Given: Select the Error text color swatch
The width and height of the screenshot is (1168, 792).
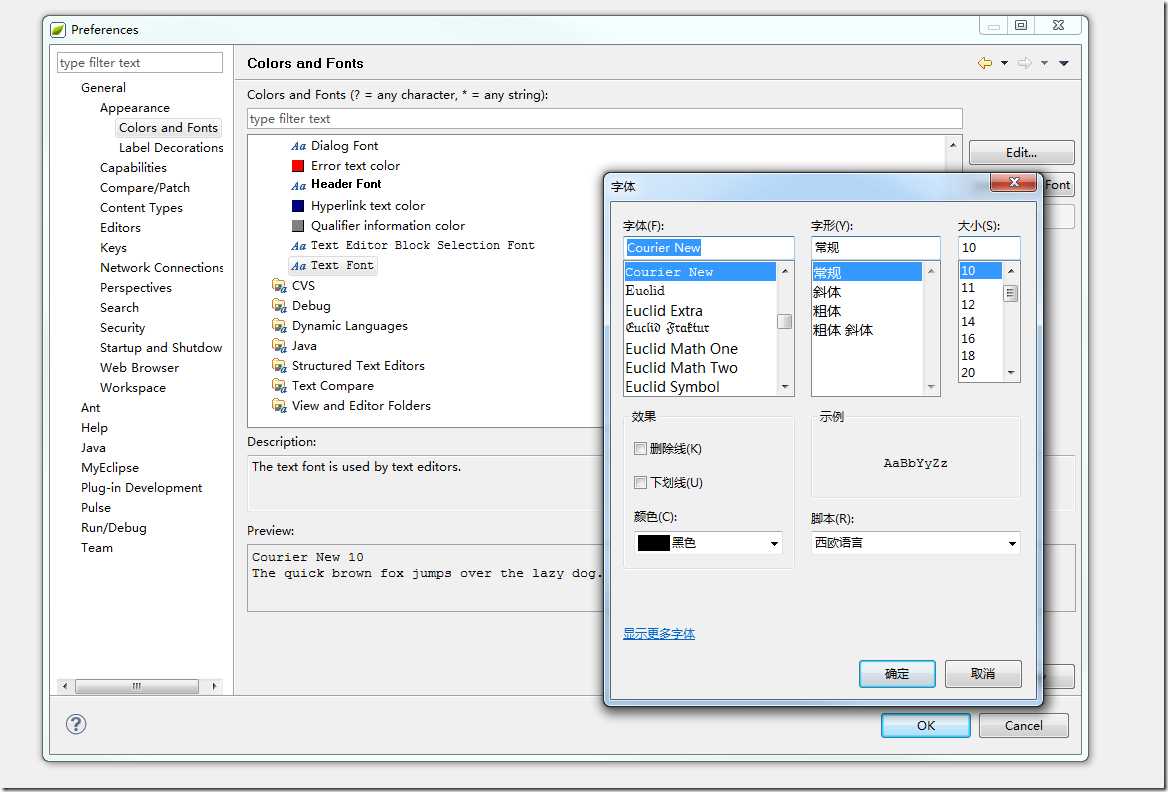Looking at the screenshot, I should tap(298, 165).
